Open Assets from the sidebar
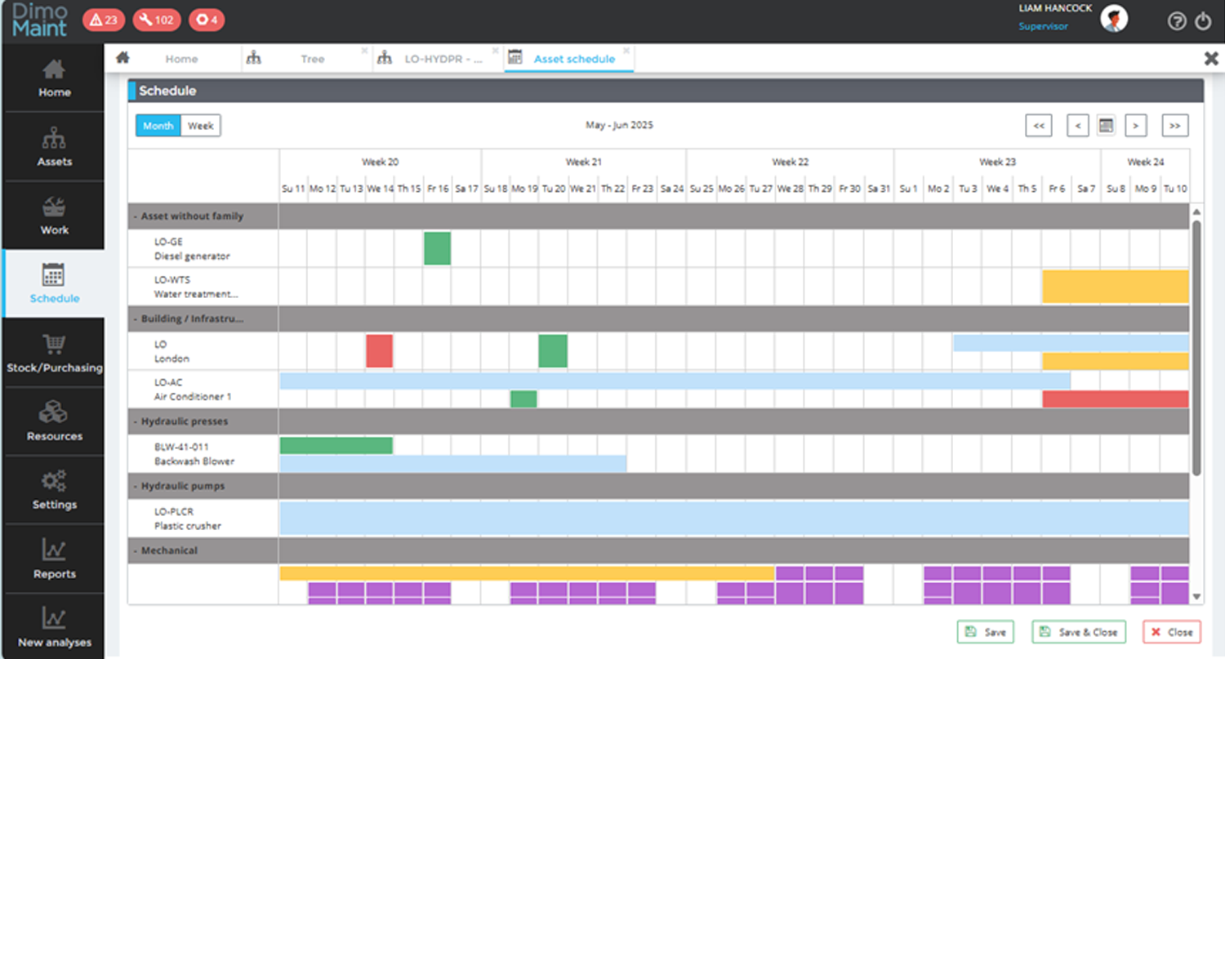Screen dimensions: 1225x980 pos(53,147)
